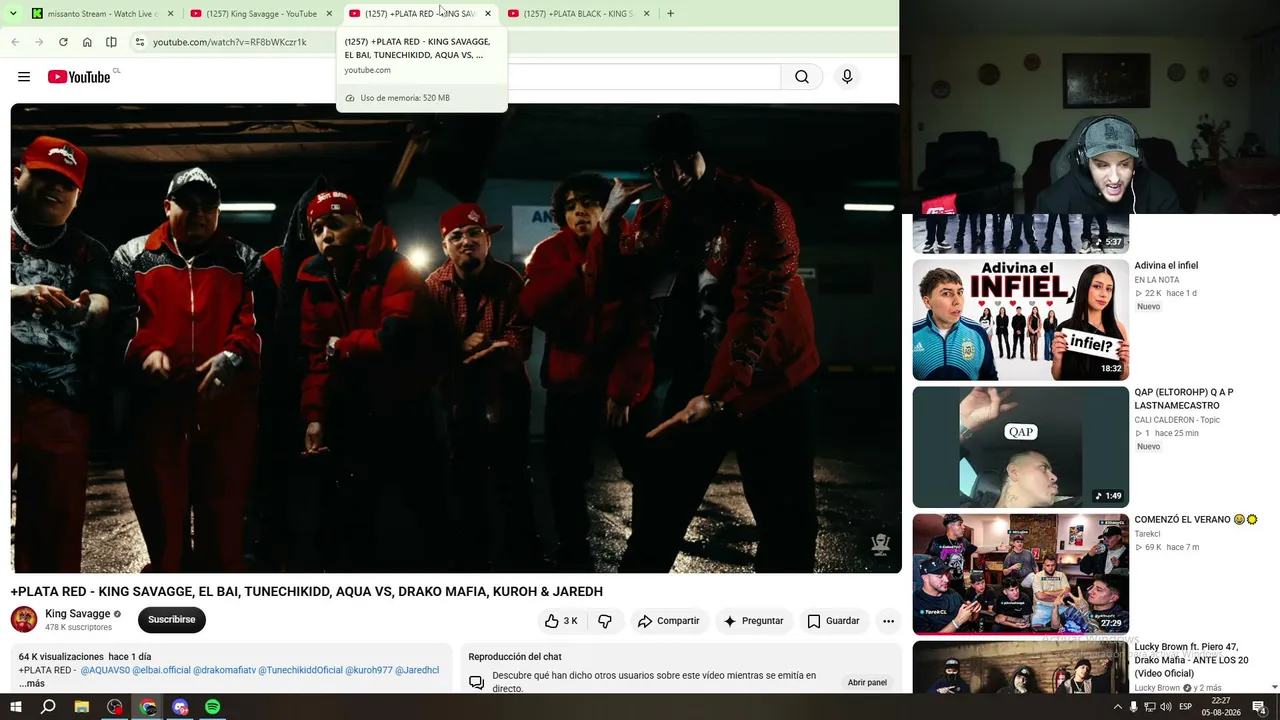View site information for youtube.com
Image resolution: width=1280 pixels, height=720 pixels.
(140, 42)
